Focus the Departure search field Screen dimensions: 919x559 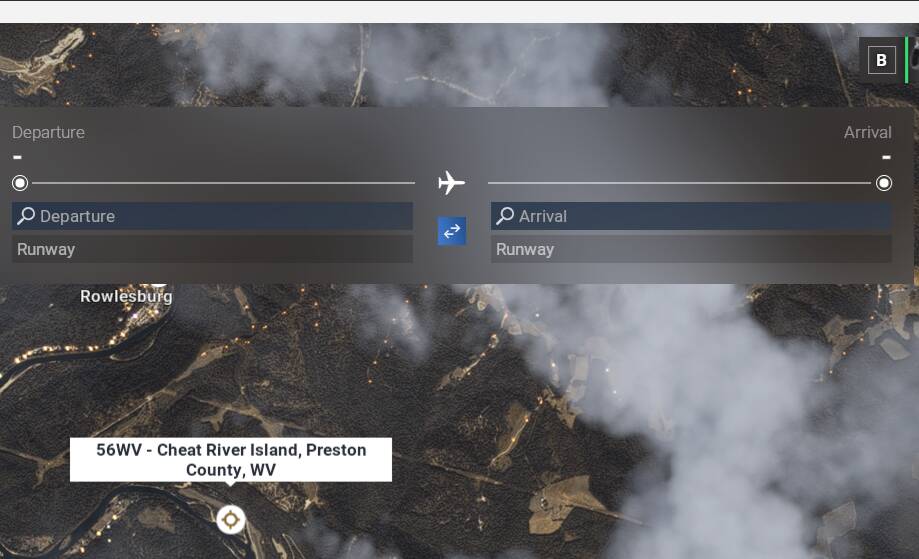coord(212,216)
